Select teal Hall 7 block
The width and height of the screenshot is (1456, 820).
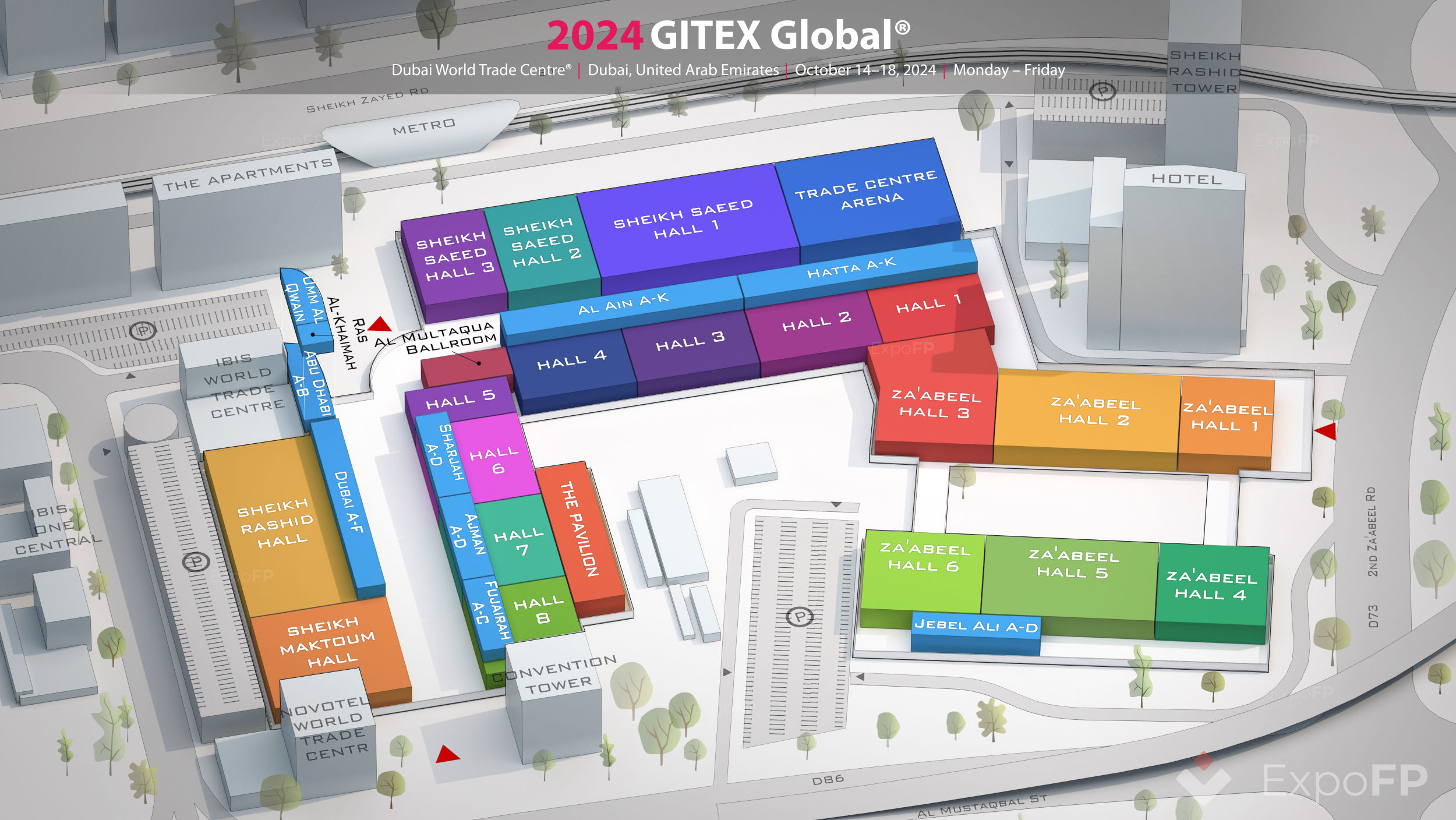tap(520, 542)
